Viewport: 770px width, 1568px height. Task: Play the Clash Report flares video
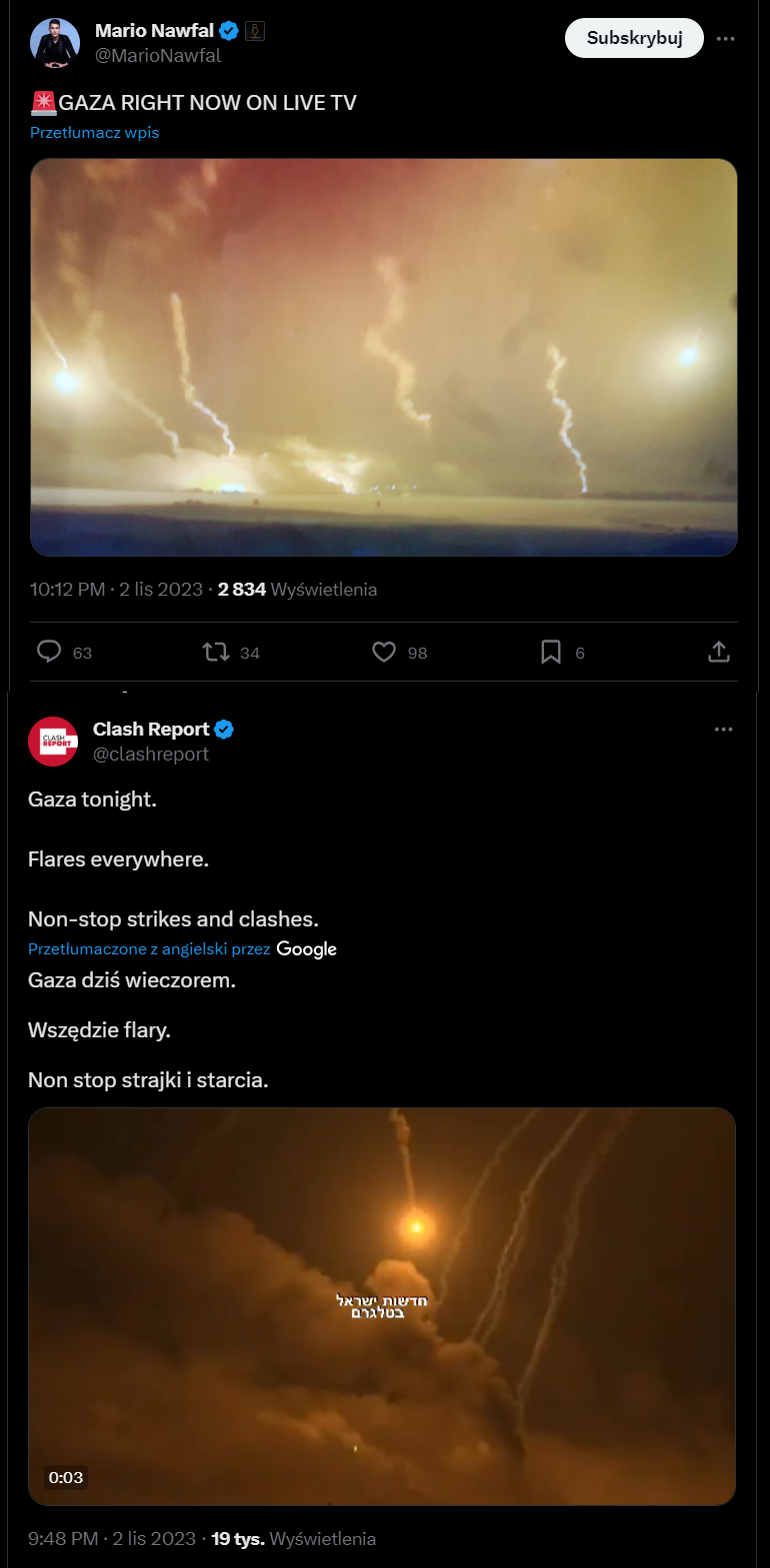click(x=382, y=1305)
